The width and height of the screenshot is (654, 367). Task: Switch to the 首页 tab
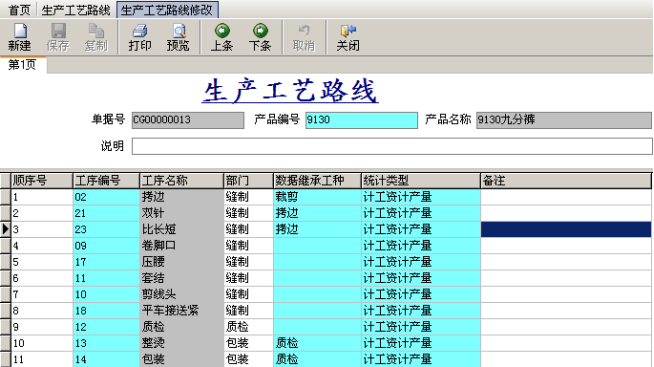19,10
